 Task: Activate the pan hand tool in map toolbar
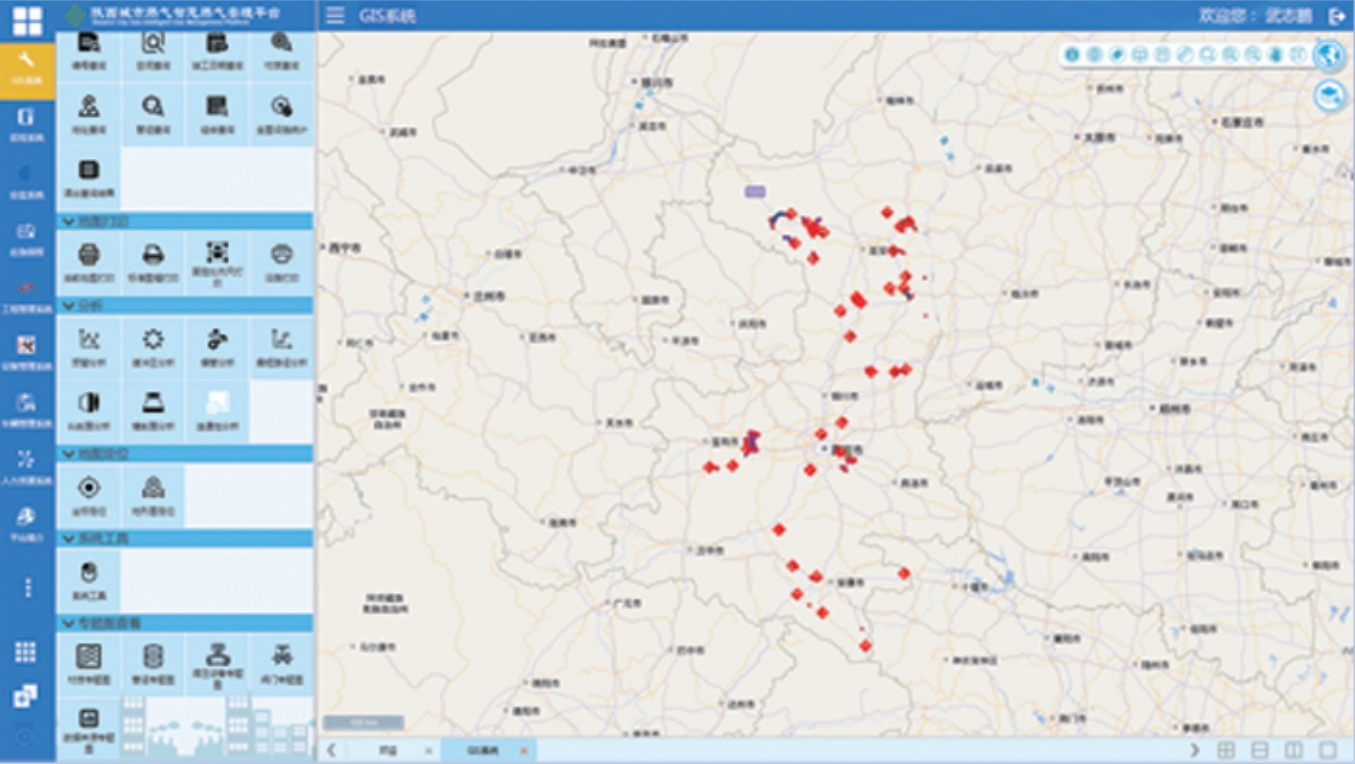1275,55
